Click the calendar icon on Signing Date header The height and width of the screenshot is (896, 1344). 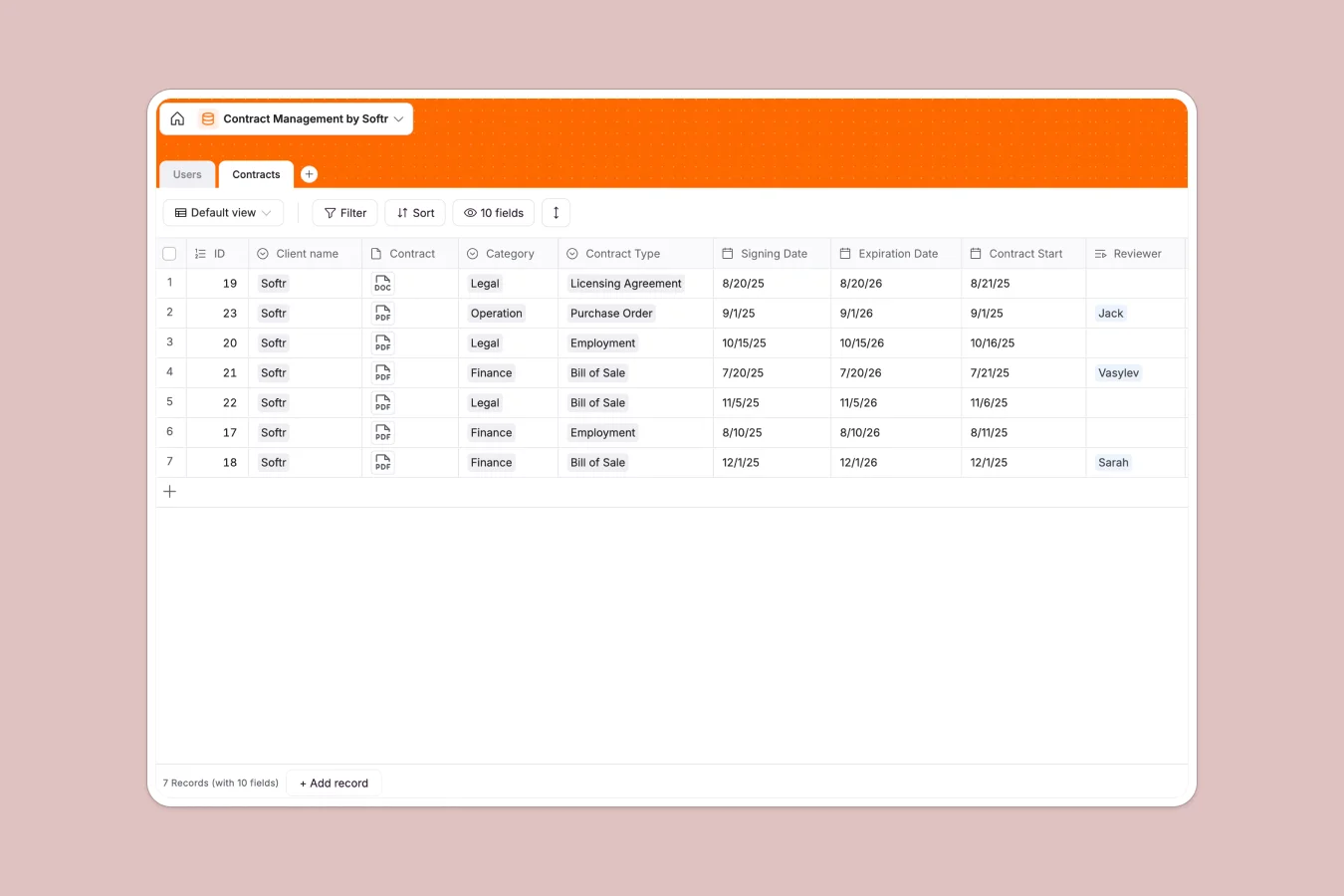coord(729,253)
